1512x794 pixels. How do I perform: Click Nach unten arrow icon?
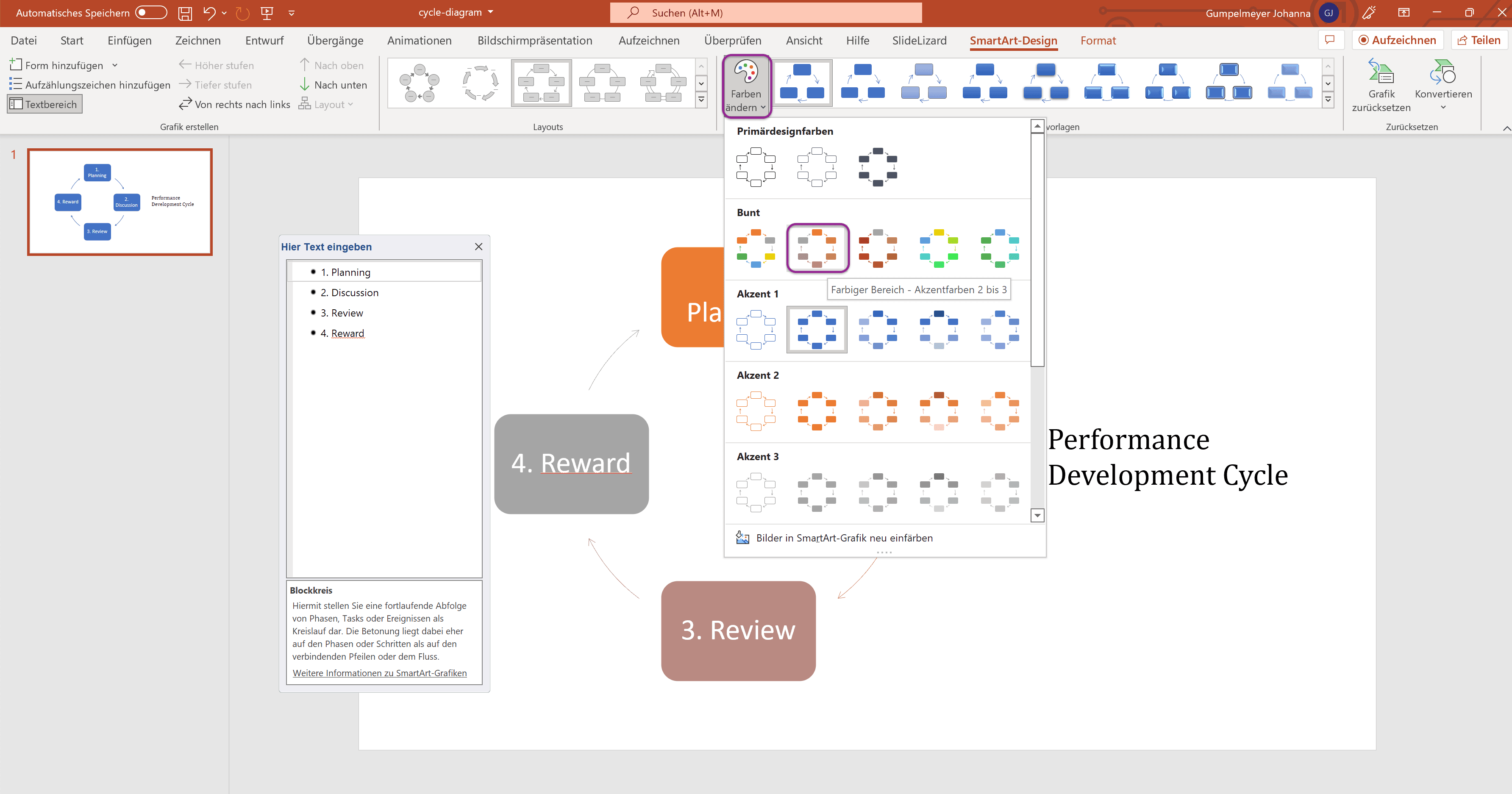304,84
